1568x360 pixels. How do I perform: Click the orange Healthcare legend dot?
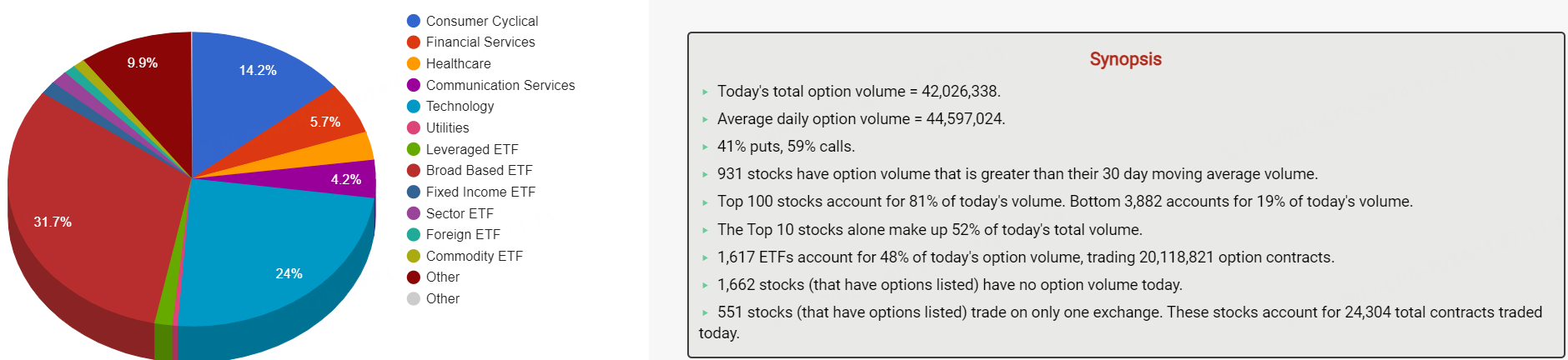pos(414,63)
